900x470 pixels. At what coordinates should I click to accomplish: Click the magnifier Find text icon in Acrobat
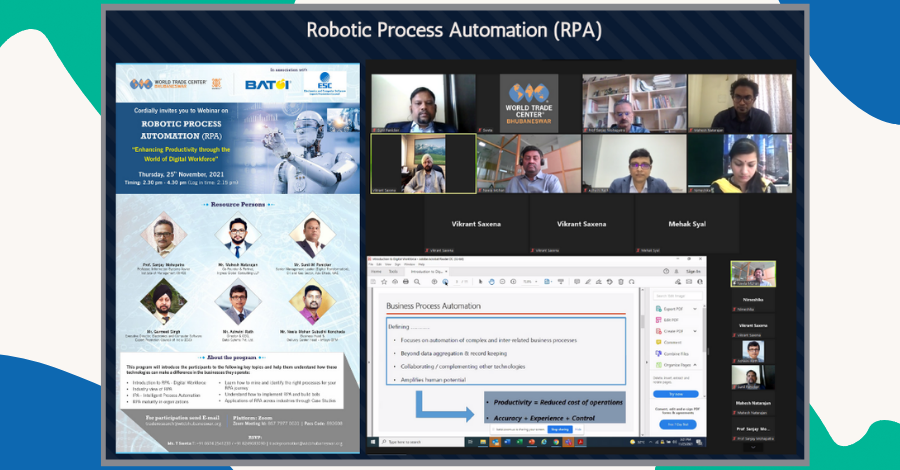(417, 282)
